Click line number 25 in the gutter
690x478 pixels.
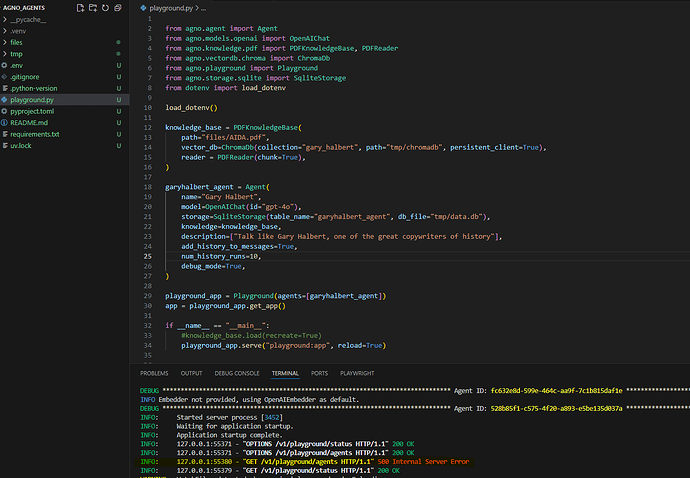[147, 256]
